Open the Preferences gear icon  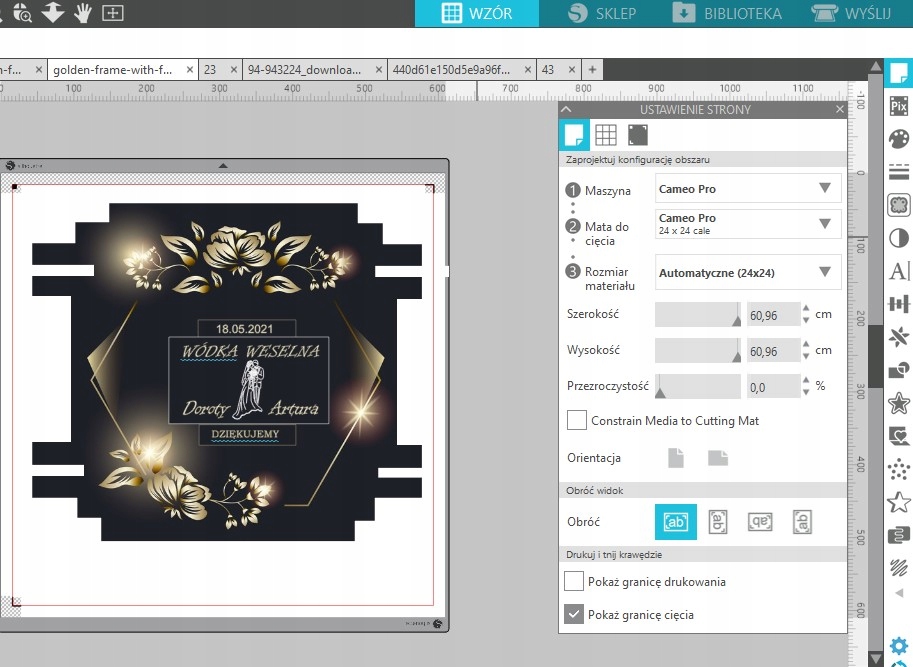899,645
